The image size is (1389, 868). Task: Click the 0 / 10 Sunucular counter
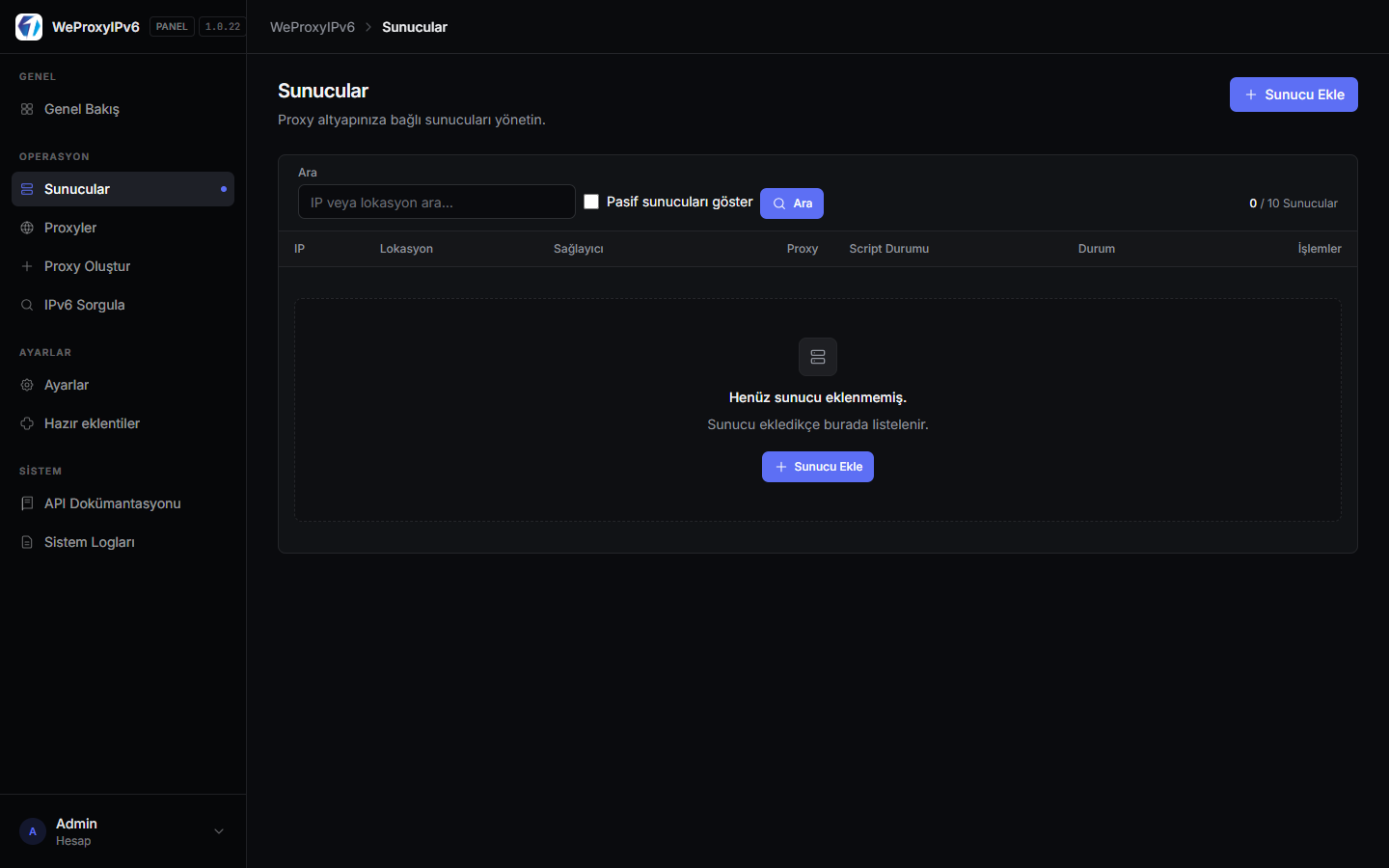point(1294,203)
